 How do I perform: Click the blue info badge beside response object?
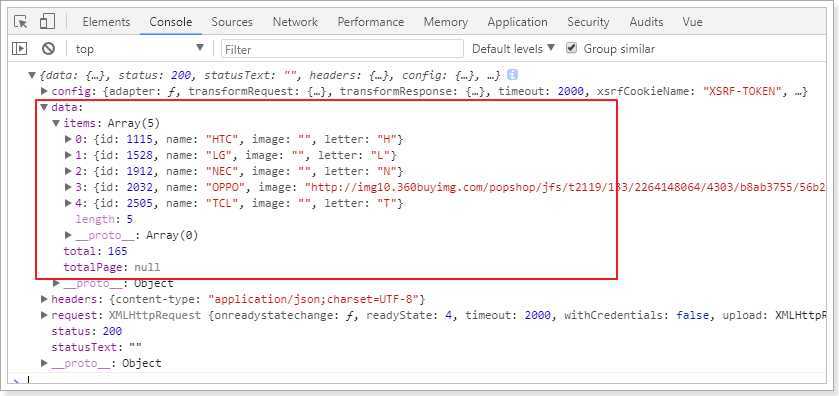click(x=513, y=75)
